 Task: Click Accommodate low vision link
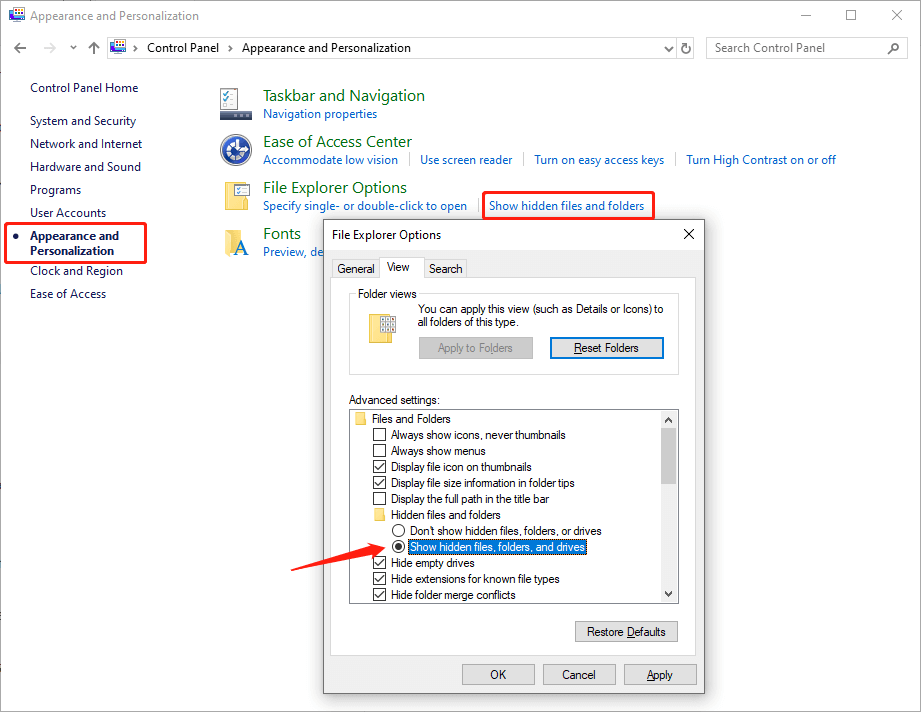point(330,160)
